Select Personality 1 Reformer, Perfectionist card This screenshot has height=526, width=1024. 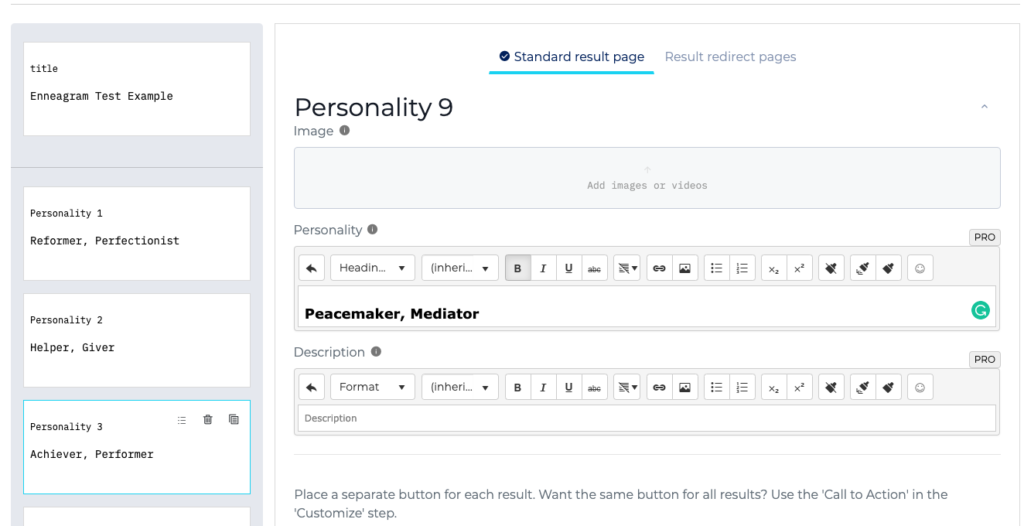tap(136, 233)
